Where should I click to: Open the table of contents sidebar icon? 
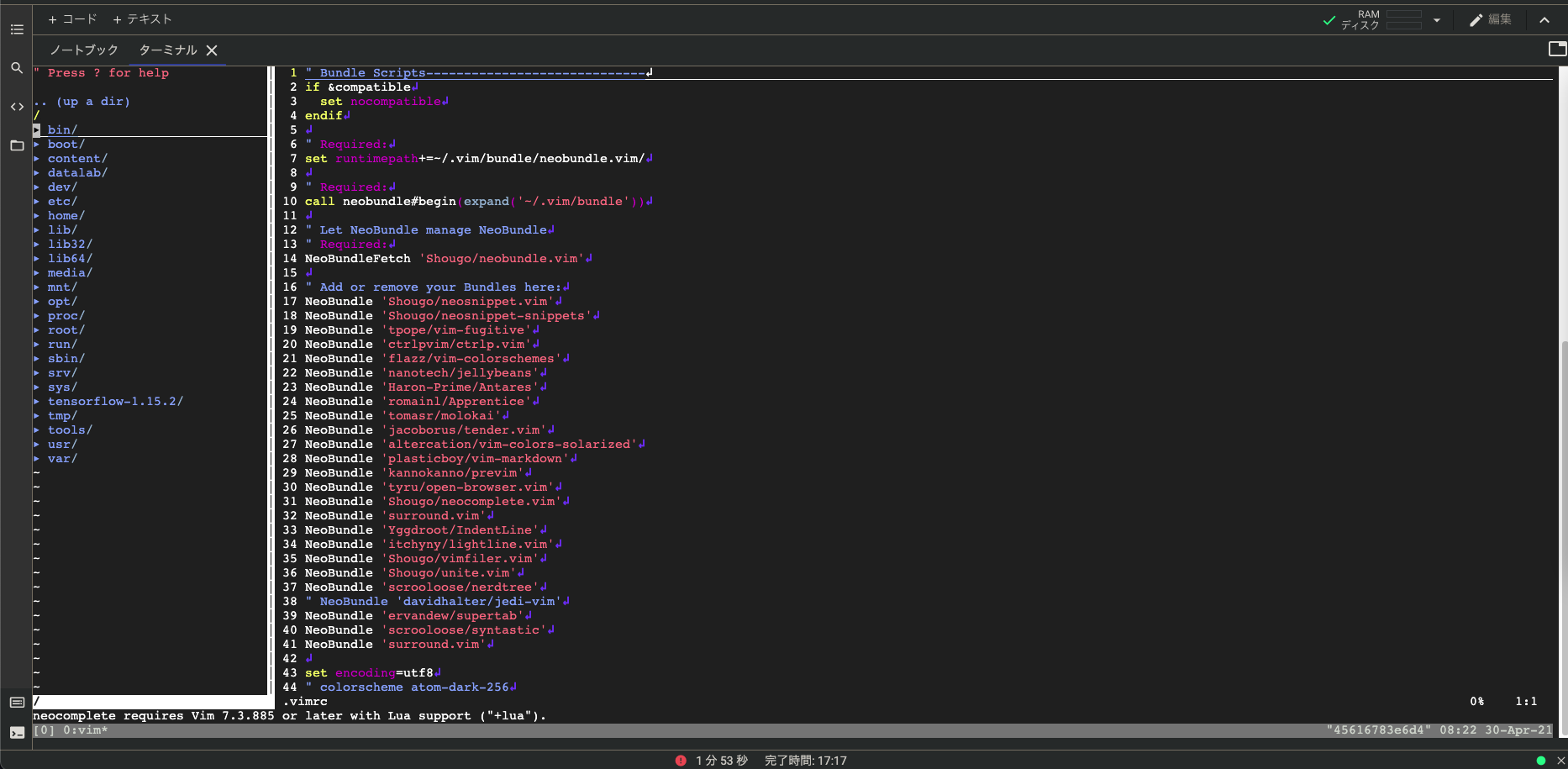coord(17,29)
